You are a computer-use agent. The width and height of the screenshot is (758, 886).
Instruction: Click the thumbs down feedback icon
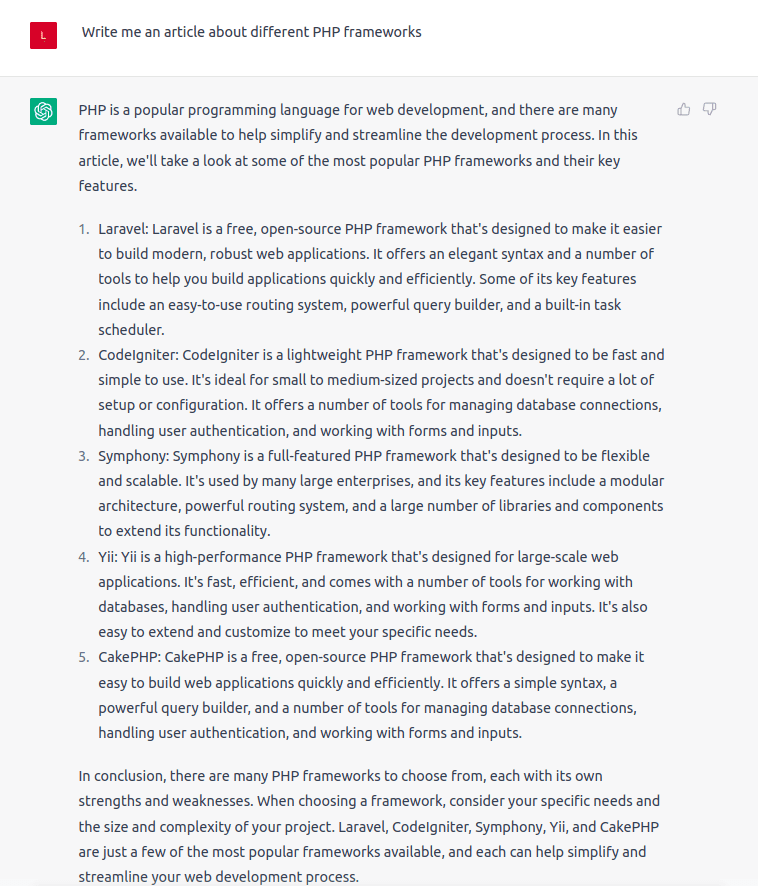[x=710, y=109]
